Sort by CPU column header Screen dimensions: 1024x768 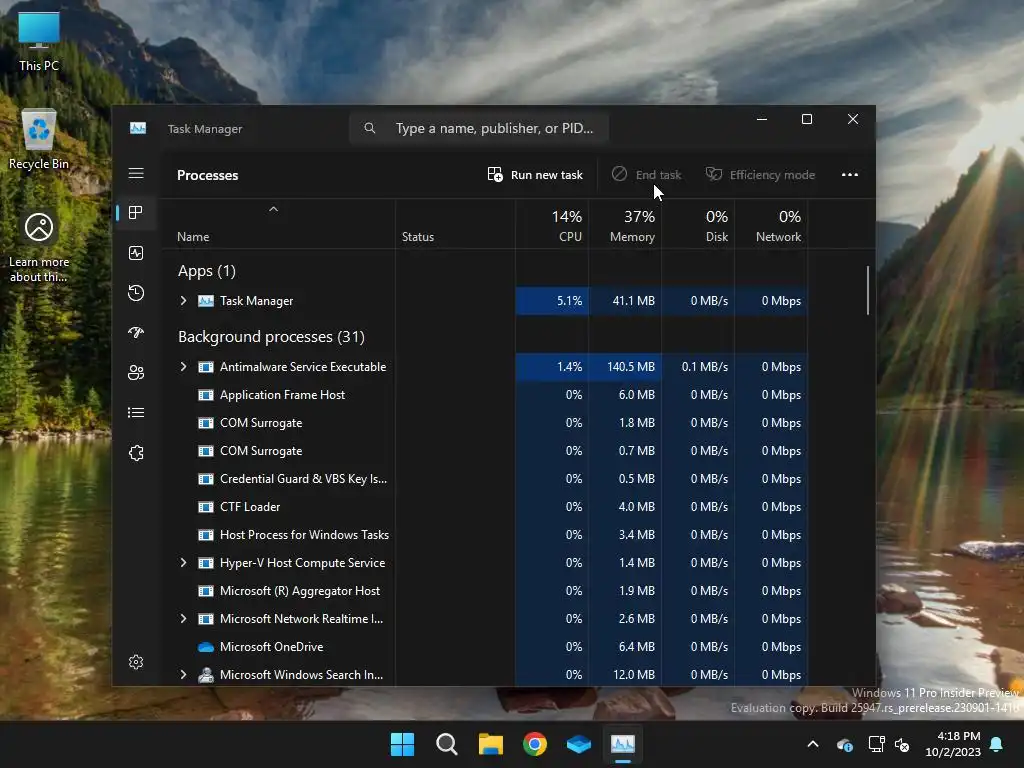[x=552, y=225]
